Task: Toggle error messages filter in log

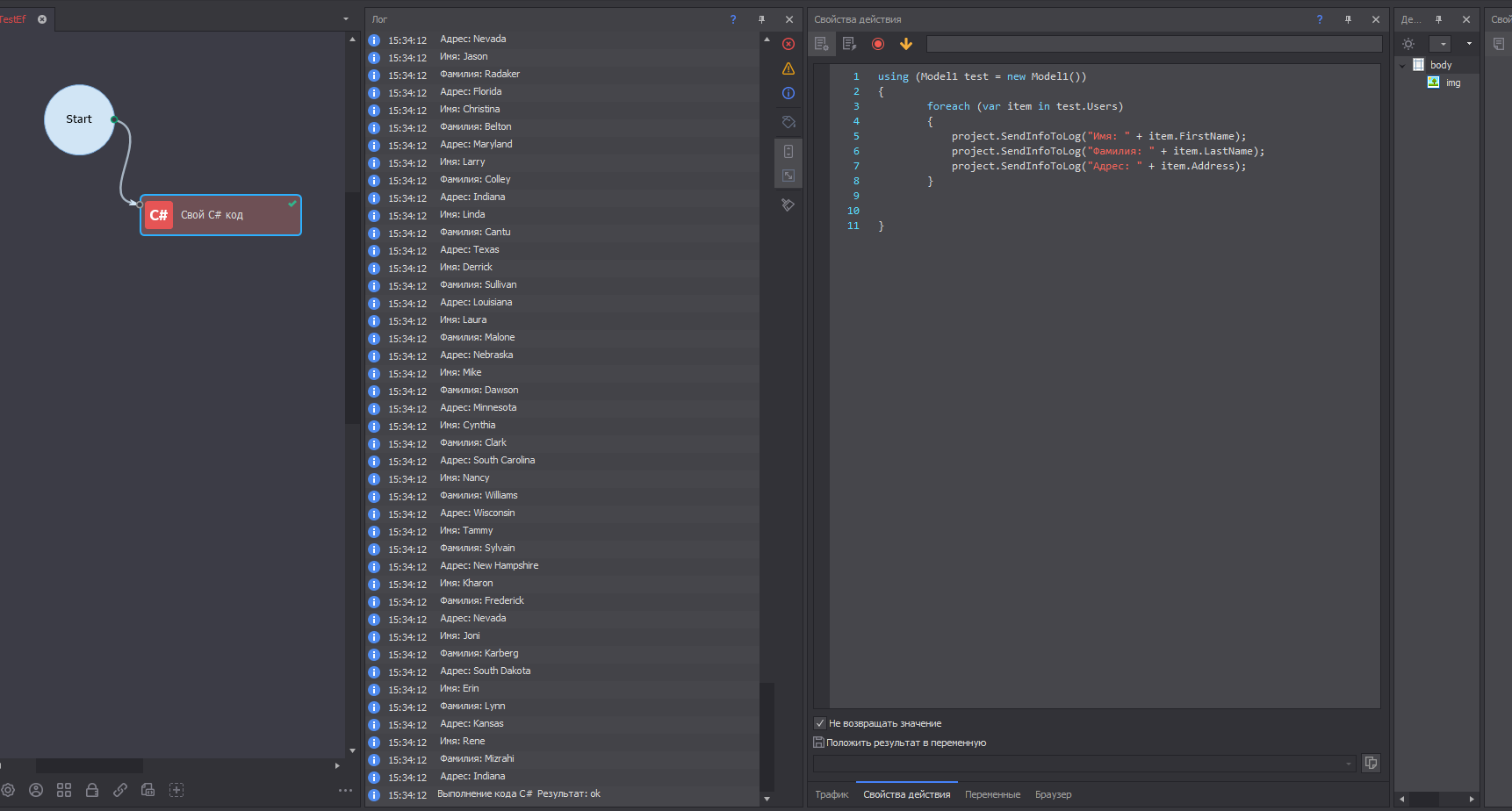Action: (x=788, y=44)
